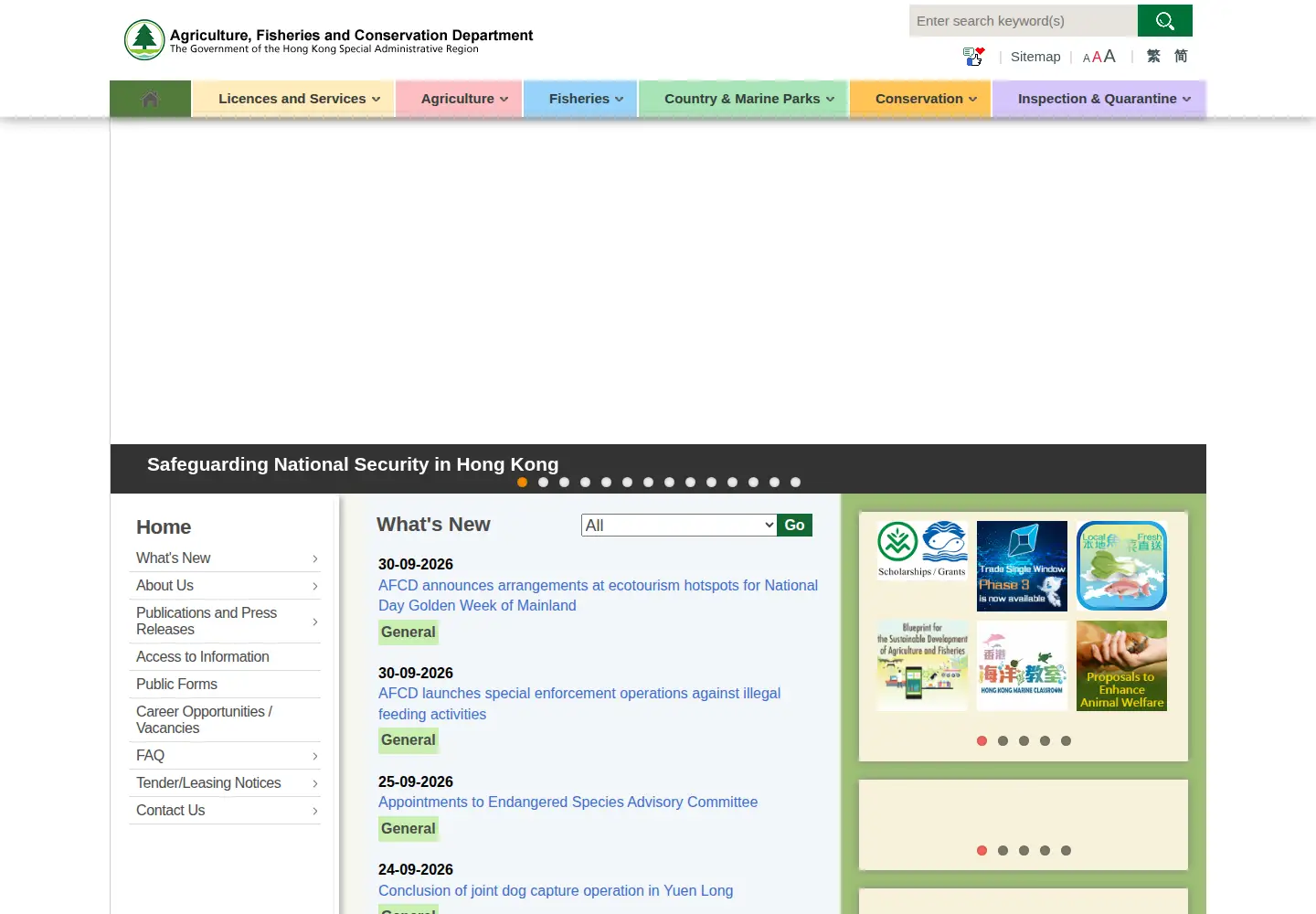Select the second banner slide dot
This screenshot has height=914, width=1316.
pos(543,483)
